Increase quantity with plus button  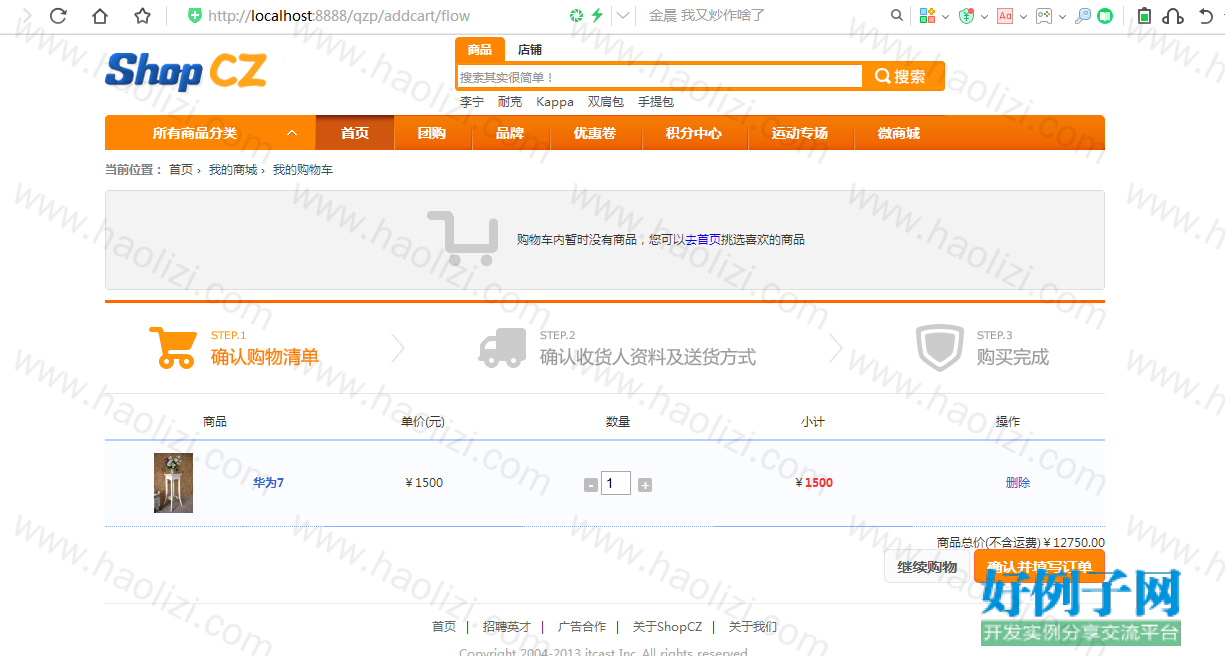pos(645,485)
